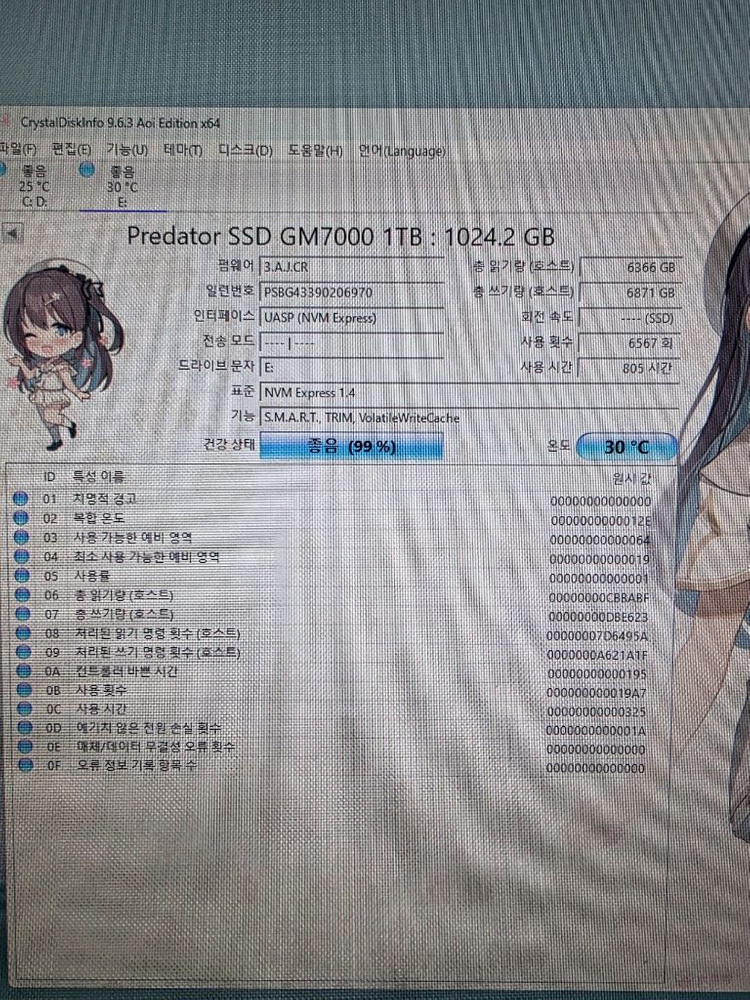Click the status icon for 03 사용 가능한 예비 영역
The image size is (750, 1000).
[x=21, y=537]
